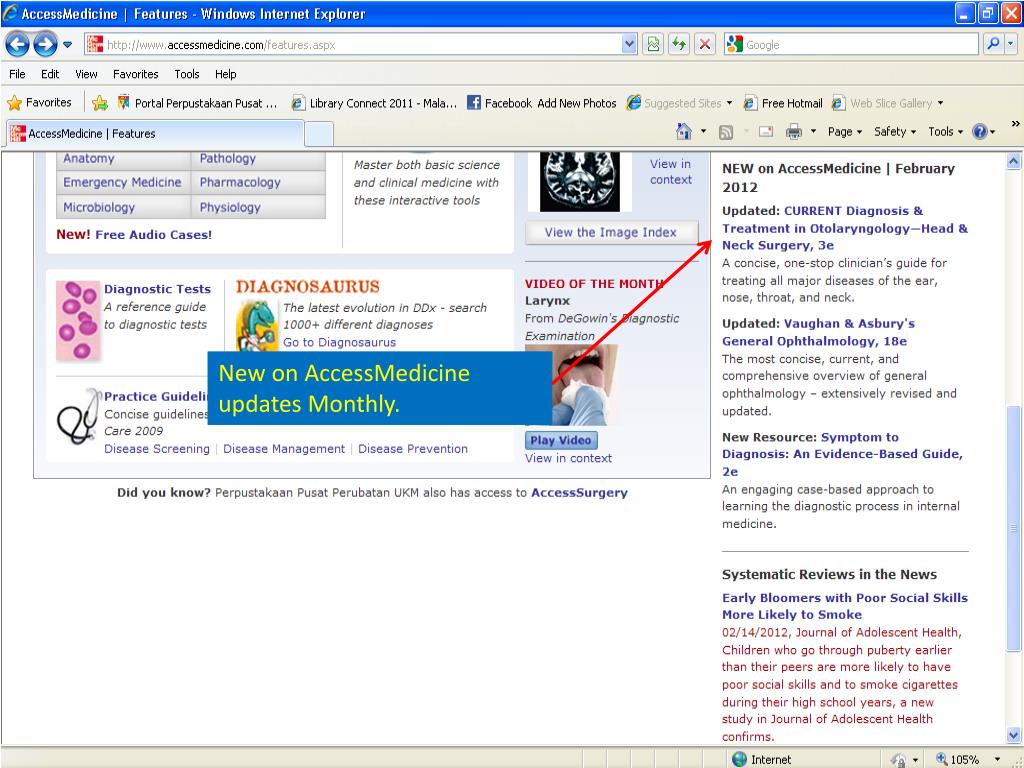Image resolution: width=1024 pixels, height=768 pixels.
Task: Open the Help menu
Action: pyautogui.click(x=225, y=74)
